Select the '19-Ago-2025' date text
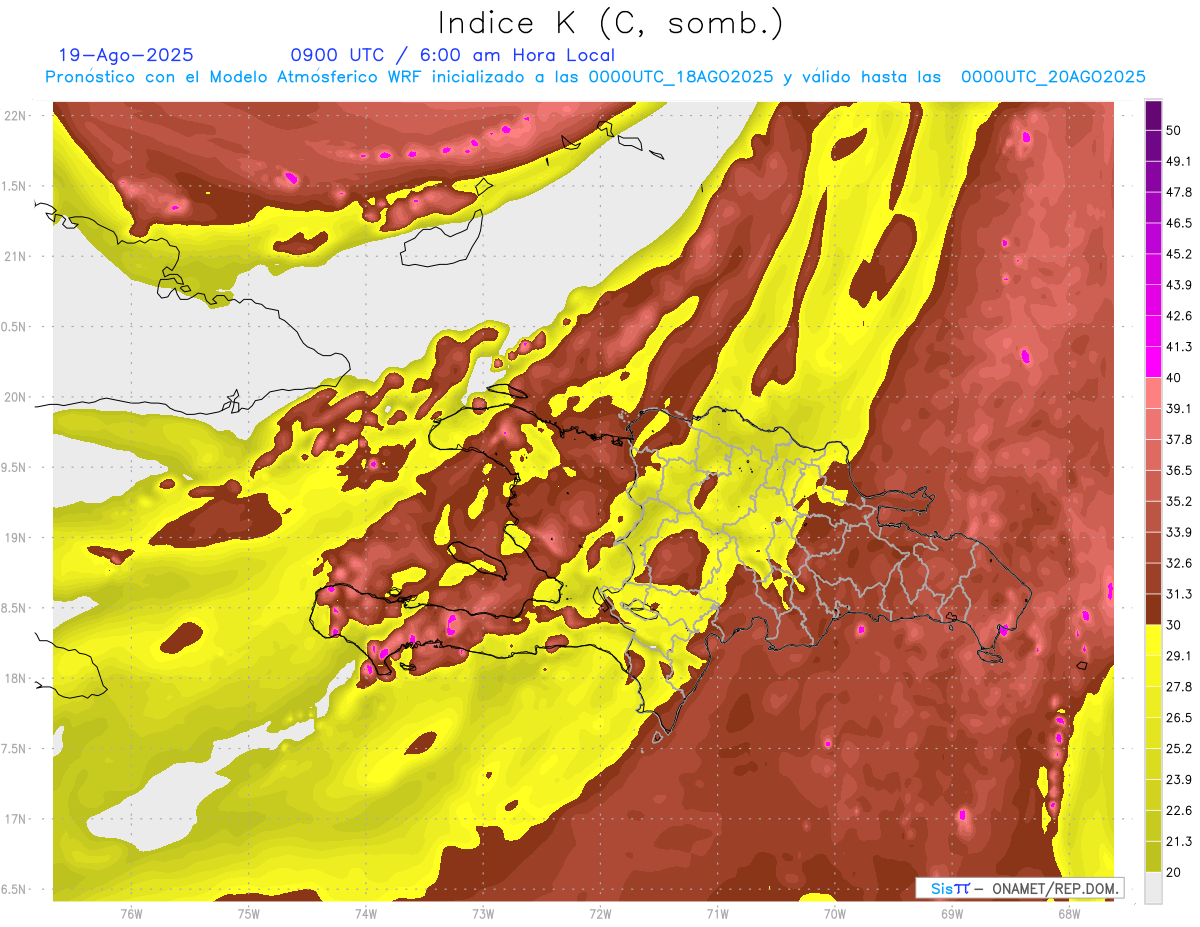This screenshot has height=927, width=1200. tap(126, 55)
